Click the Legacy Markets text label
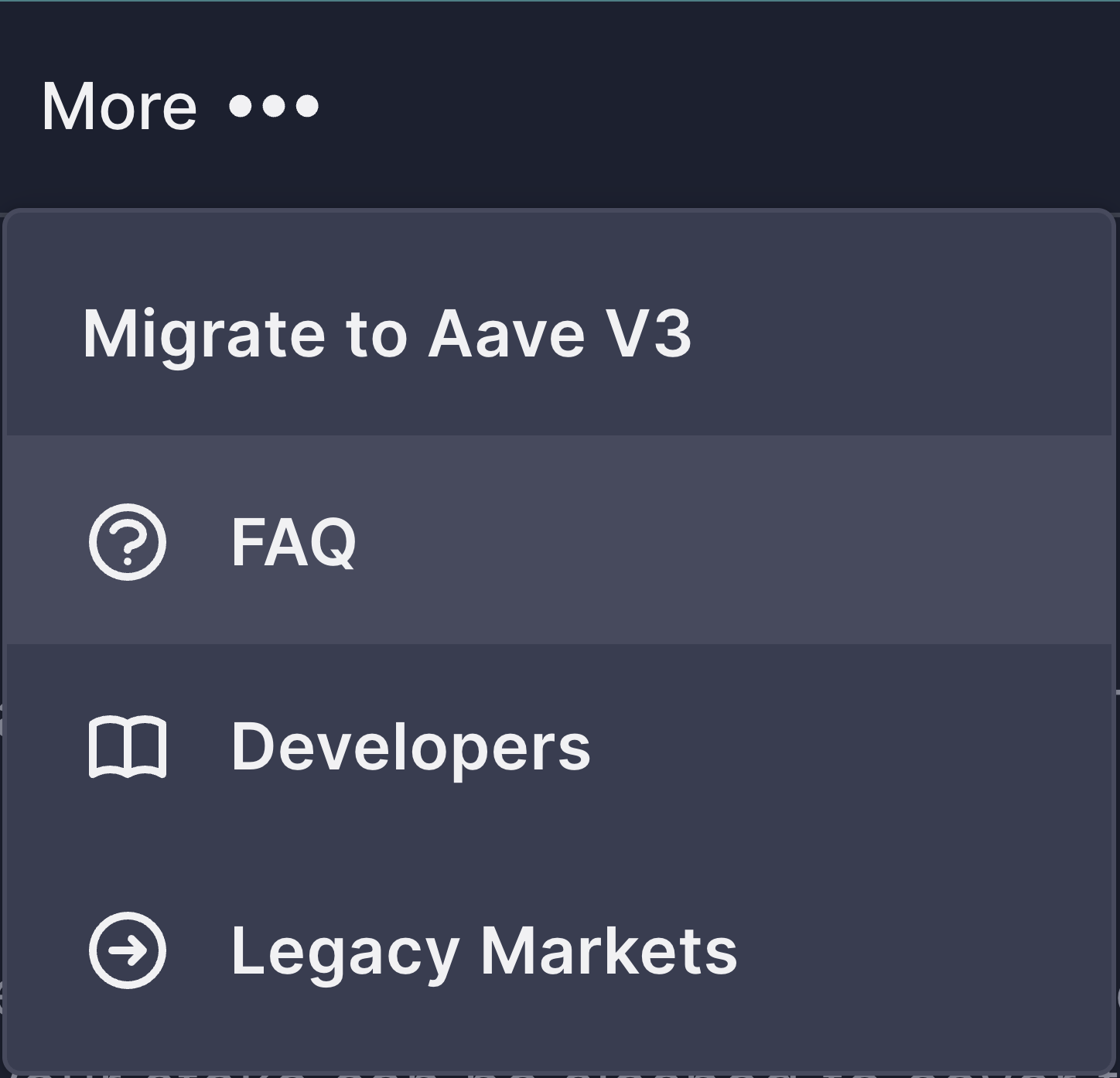Image resolution: width=1120 pixels, height=1078 pixels. coord(484,951)
